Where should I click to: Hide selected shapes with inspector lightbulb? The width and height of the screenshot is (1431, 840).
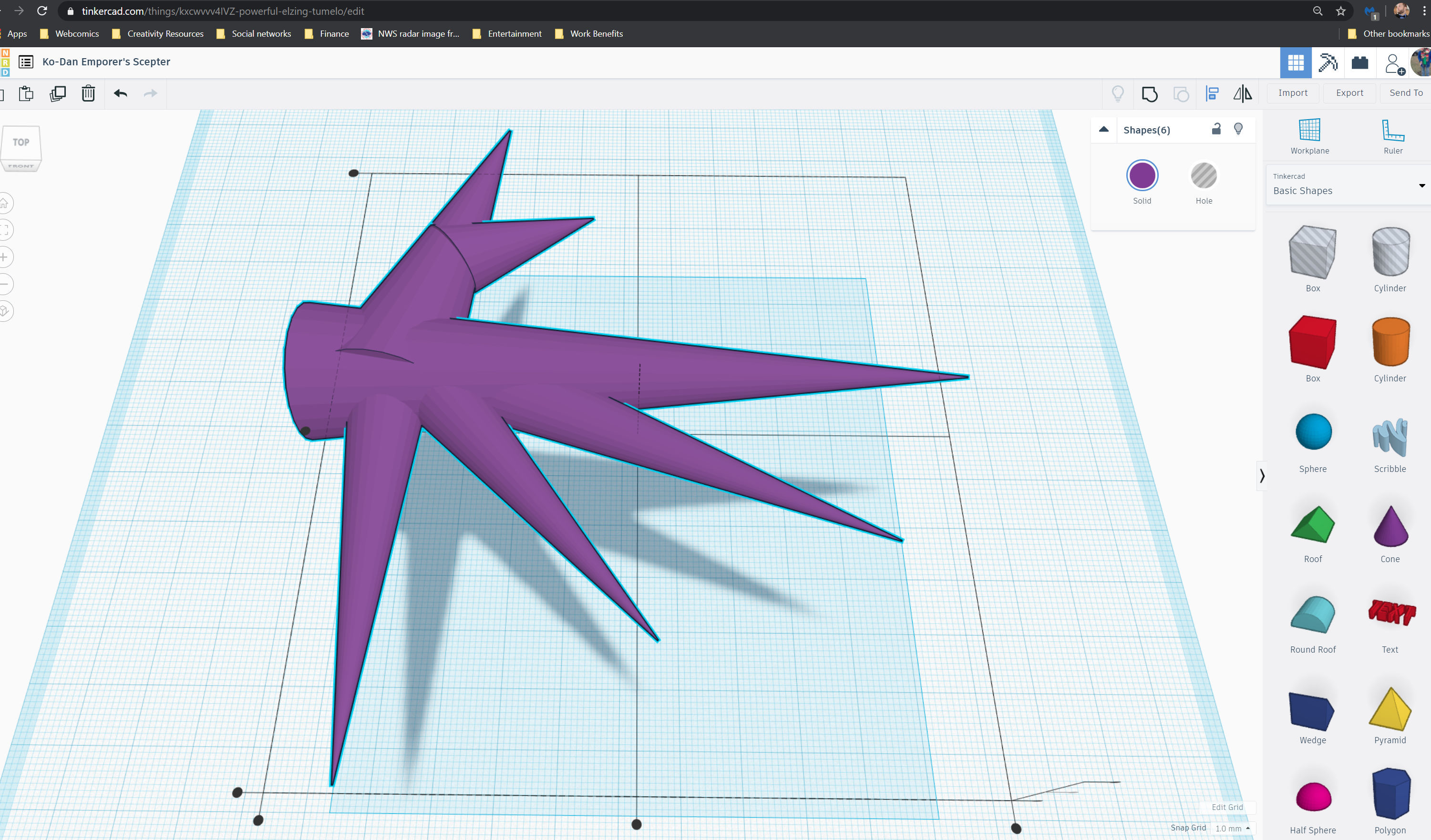pyautogui.click(x=1238, y=129)
